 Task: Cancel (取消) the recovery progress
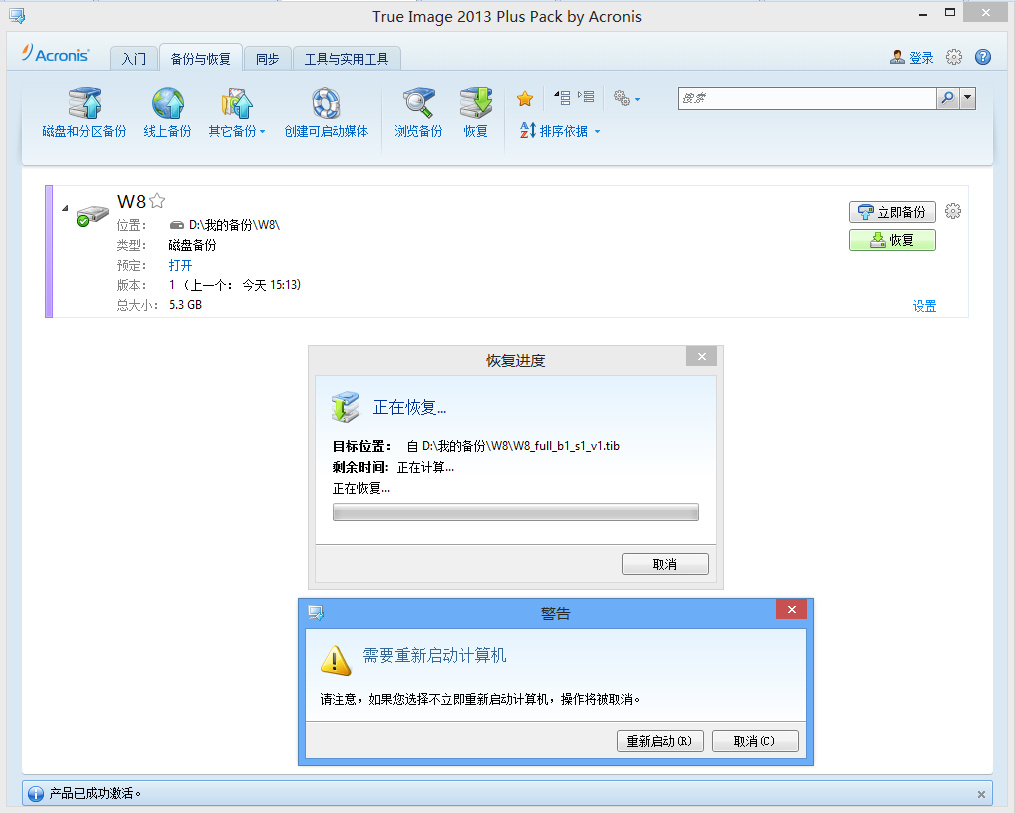pyautogui.click(x=665, y=564)
